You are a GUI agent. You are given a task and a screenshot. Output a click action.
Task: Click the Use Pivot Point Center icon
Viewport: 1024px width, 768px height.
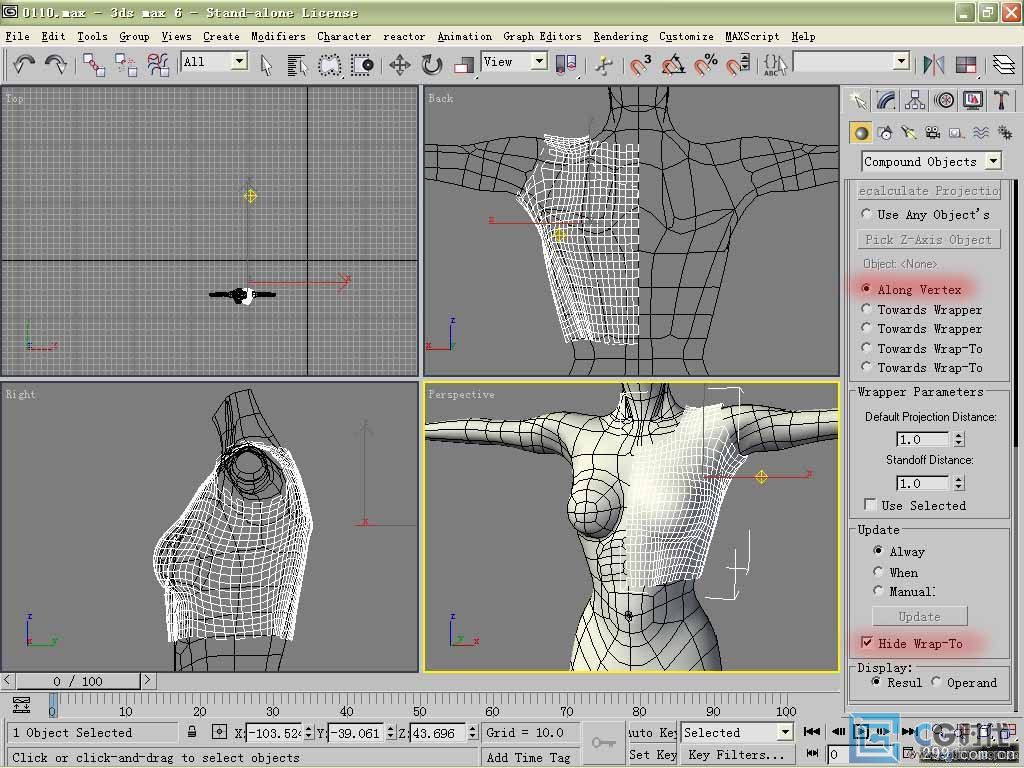click(566, 65)
